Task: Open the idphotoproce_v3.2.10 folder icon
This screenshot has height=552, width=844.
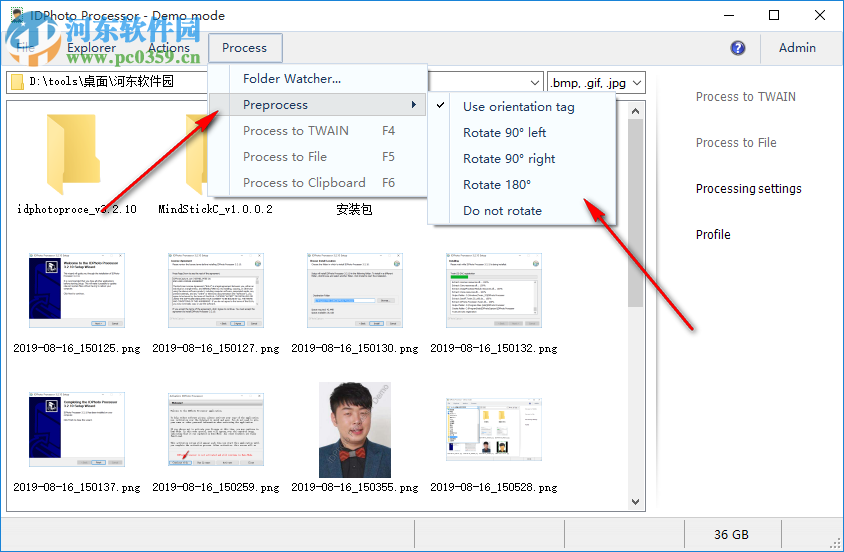Action: click(73, 154)
